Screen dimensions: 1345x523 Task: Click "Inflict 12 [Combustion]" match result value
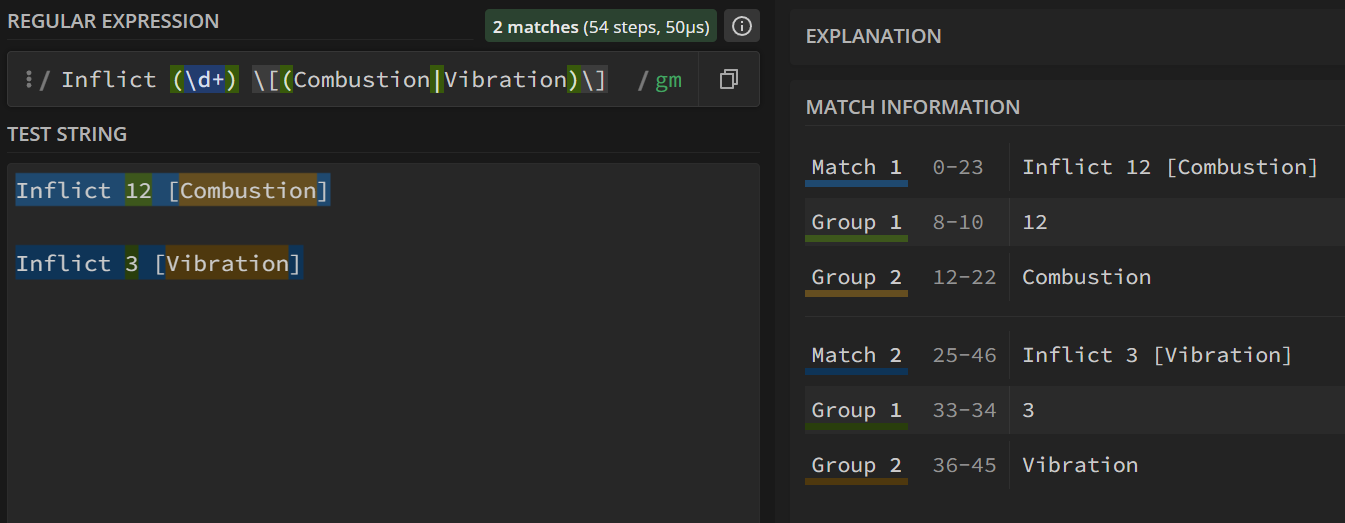coord(1169,167)
